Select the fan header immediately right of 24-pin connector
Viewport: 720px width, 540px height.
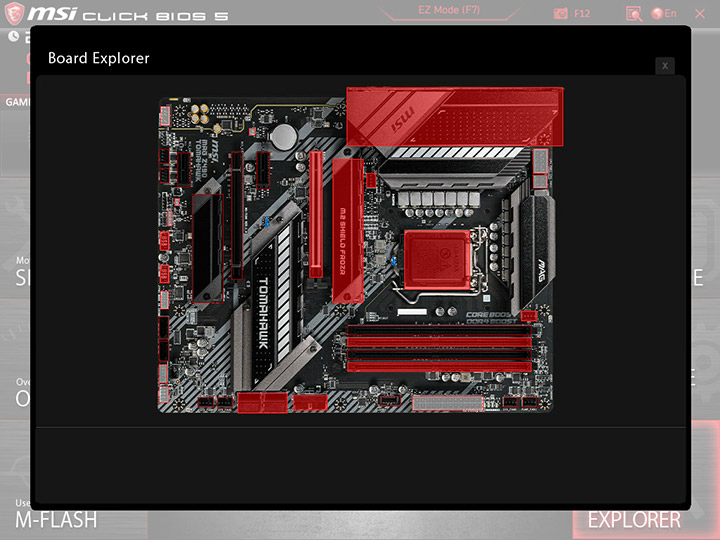coord(511,403)
